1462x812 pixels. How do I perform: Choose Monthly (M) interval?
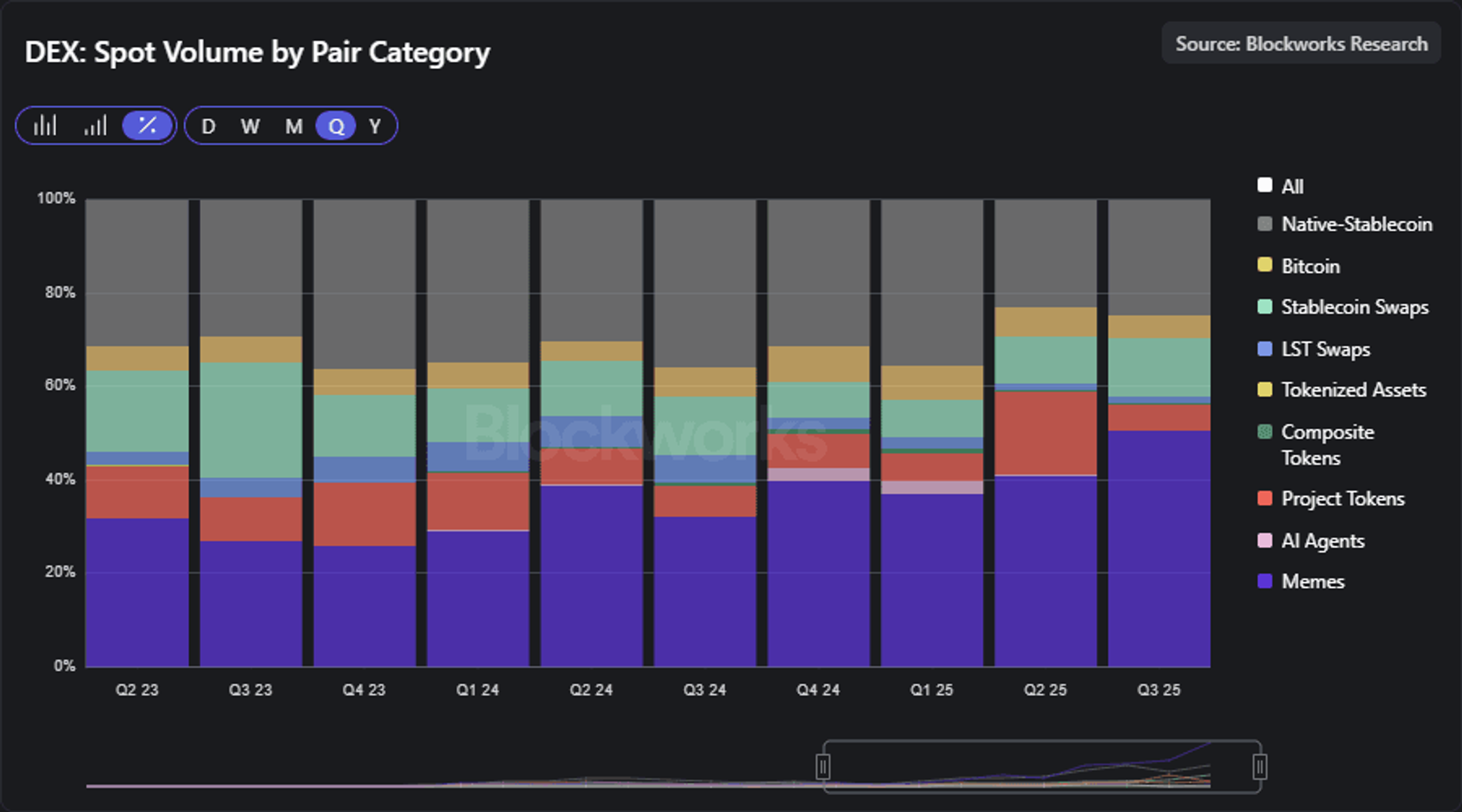tap(293, 126)
